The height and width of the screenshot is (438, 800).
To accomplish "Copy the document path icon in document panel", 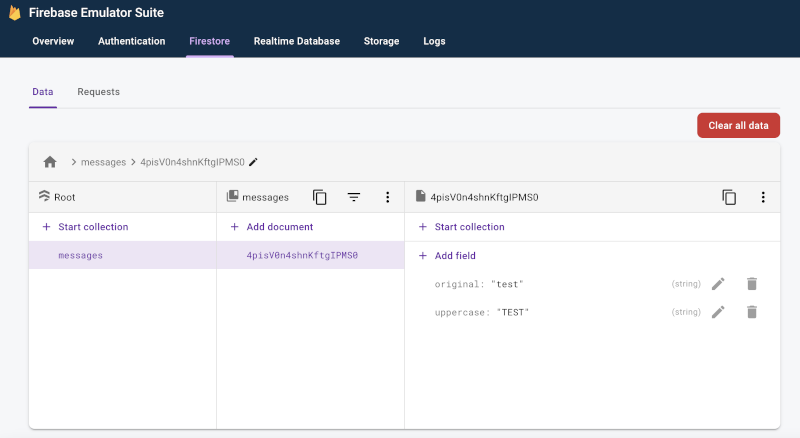I will (x=729, y=198).
